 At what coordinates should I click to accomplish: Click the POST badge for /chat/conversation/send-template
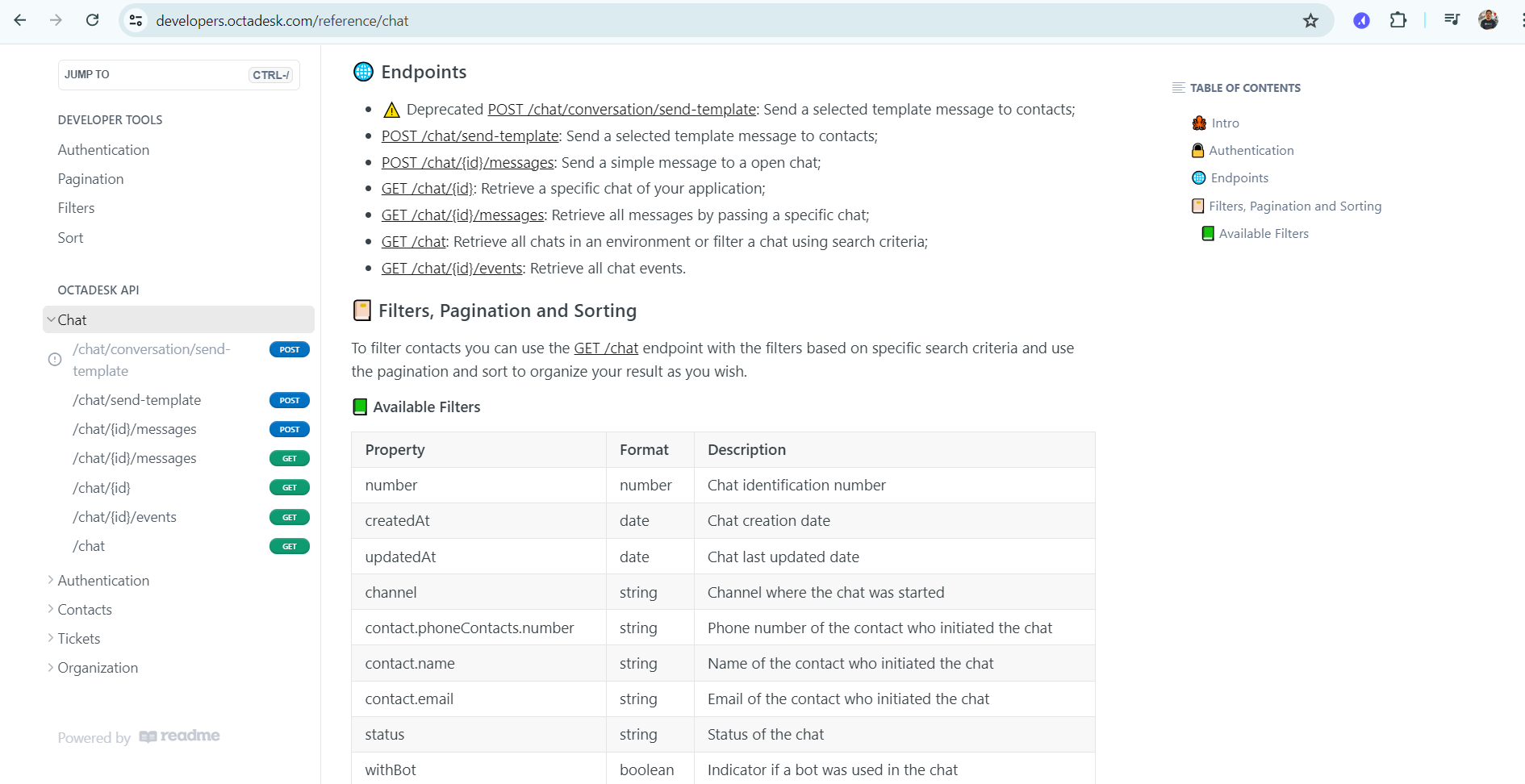(x=290, y=349)
